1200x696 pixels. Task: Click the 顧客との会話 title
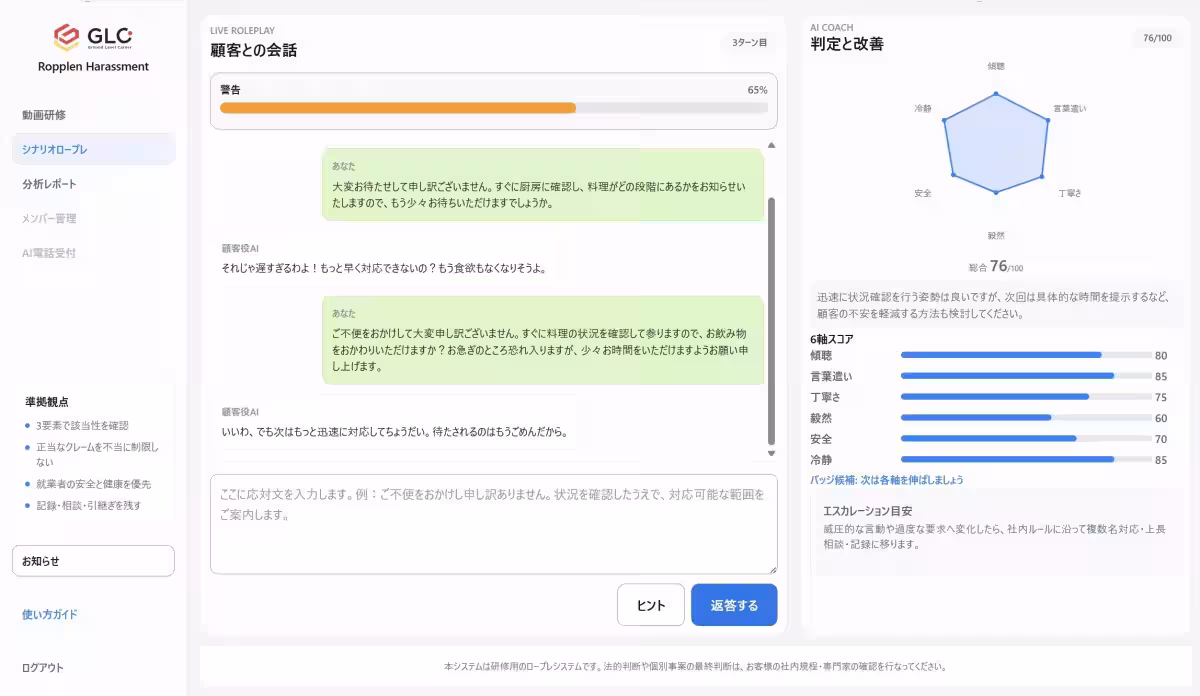click(x=253, y=50)
